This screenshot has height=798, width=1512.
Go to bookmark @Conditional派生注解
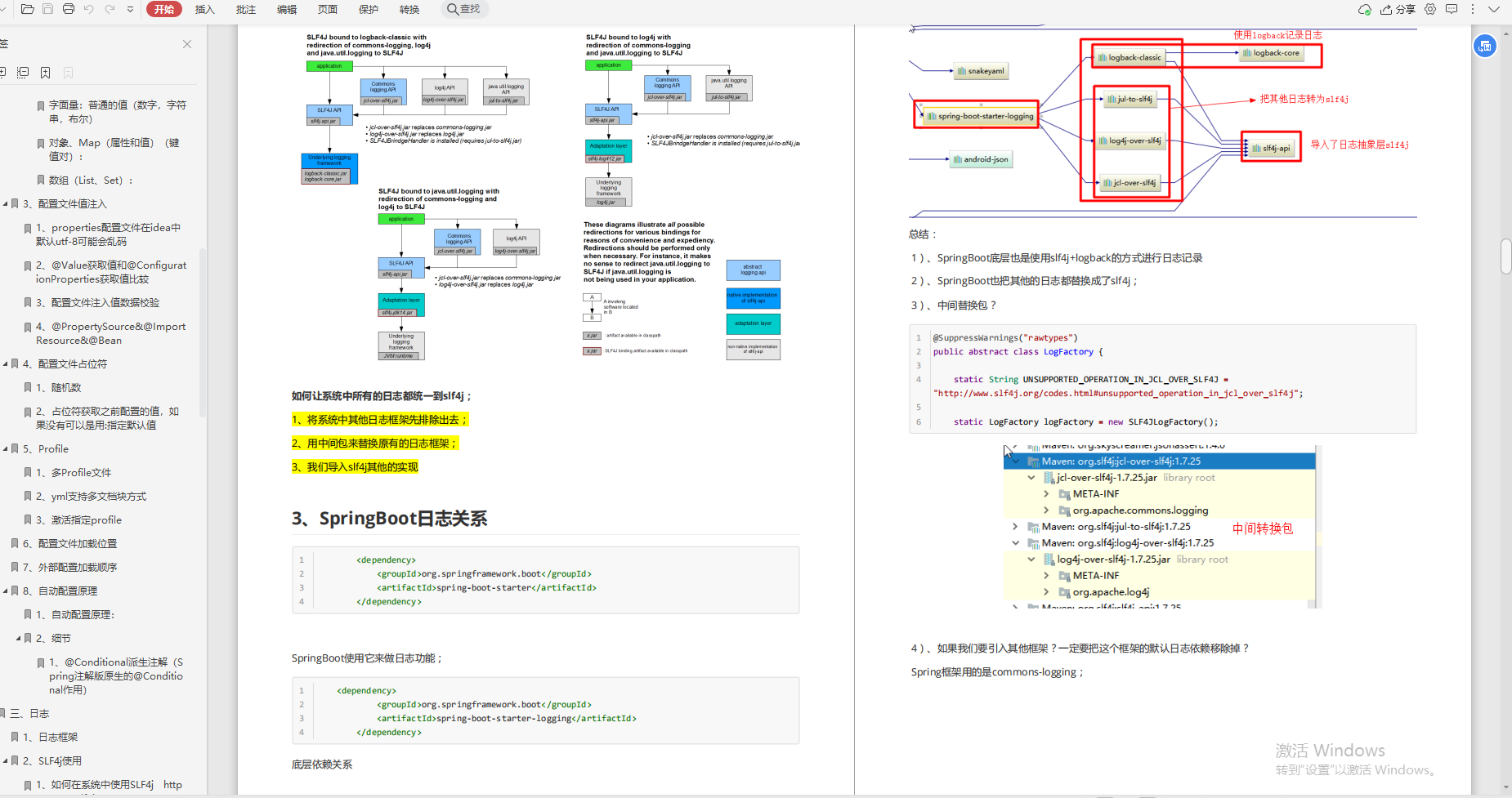click(x=116, y=675)
